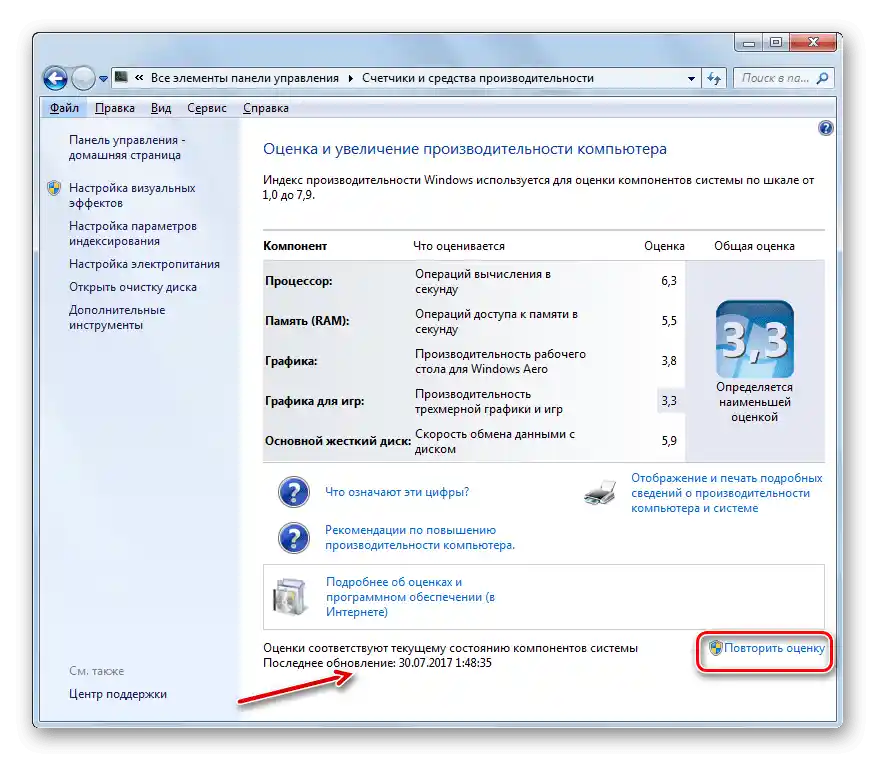Expand the double-chevron breadcrumb overflow in address bar

(x=139, y=78)
